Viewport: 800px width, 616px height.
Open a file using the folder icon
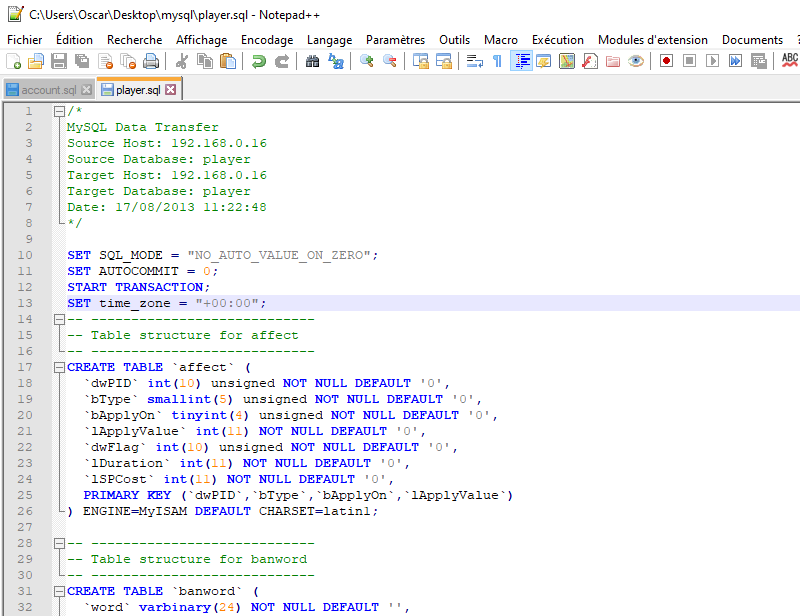[x=36, y=61]
